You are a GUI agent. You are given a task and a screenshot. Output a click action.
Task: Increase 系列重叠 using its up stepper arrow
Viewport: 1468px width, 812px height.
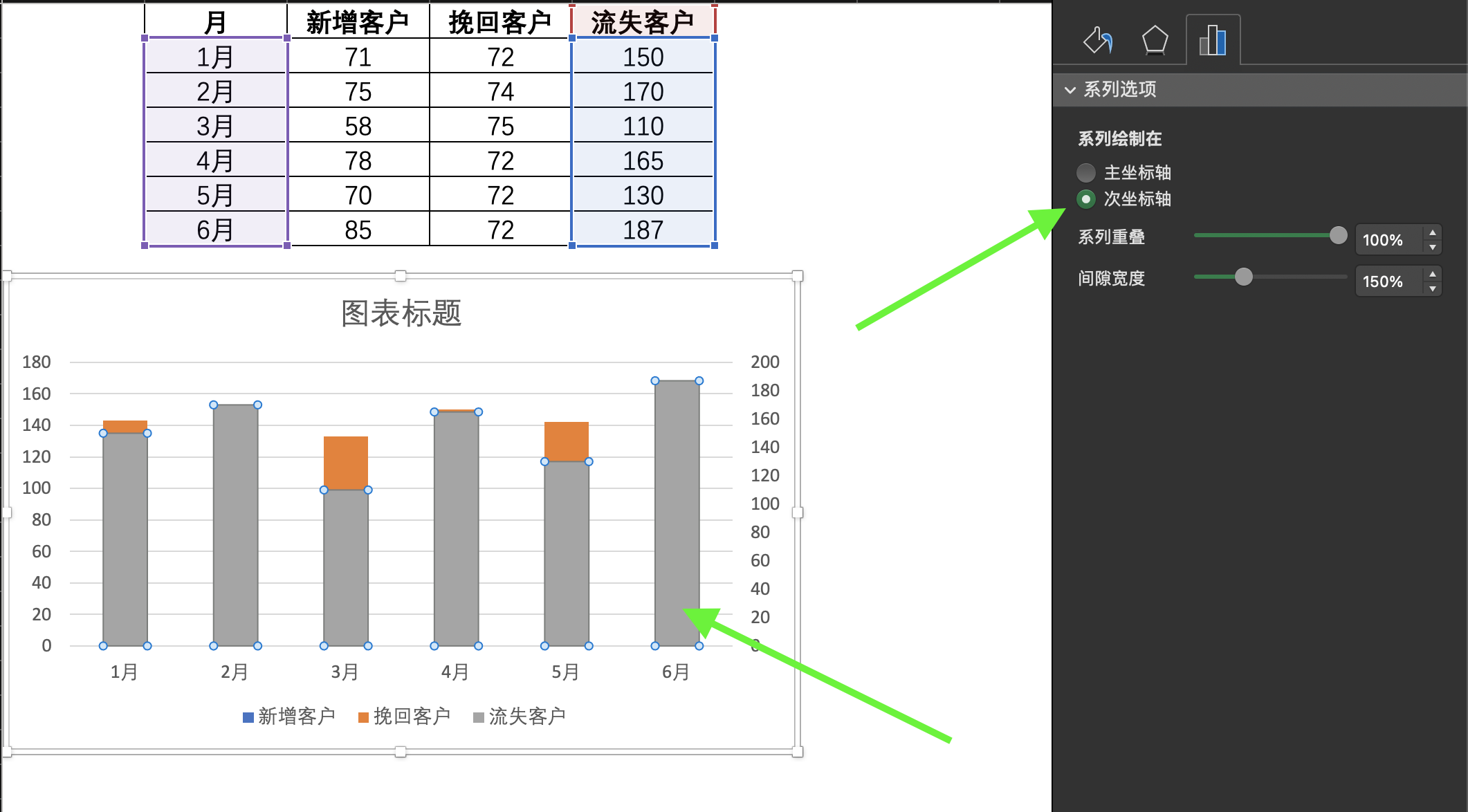[x=1431, y=233]
